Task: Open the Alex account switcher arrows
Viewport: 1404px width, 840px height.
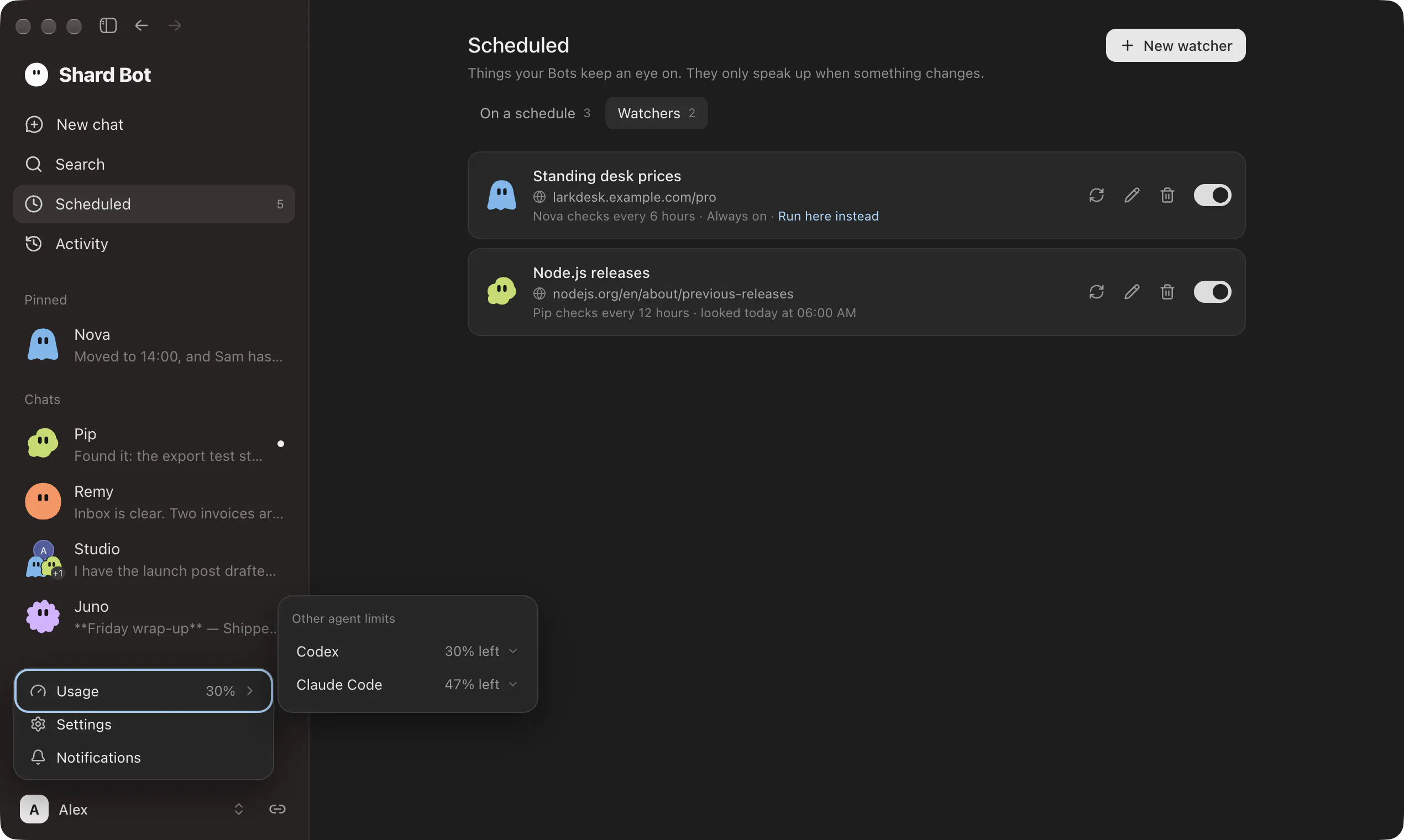Action: pyautogui.click(x=239, y=810)
